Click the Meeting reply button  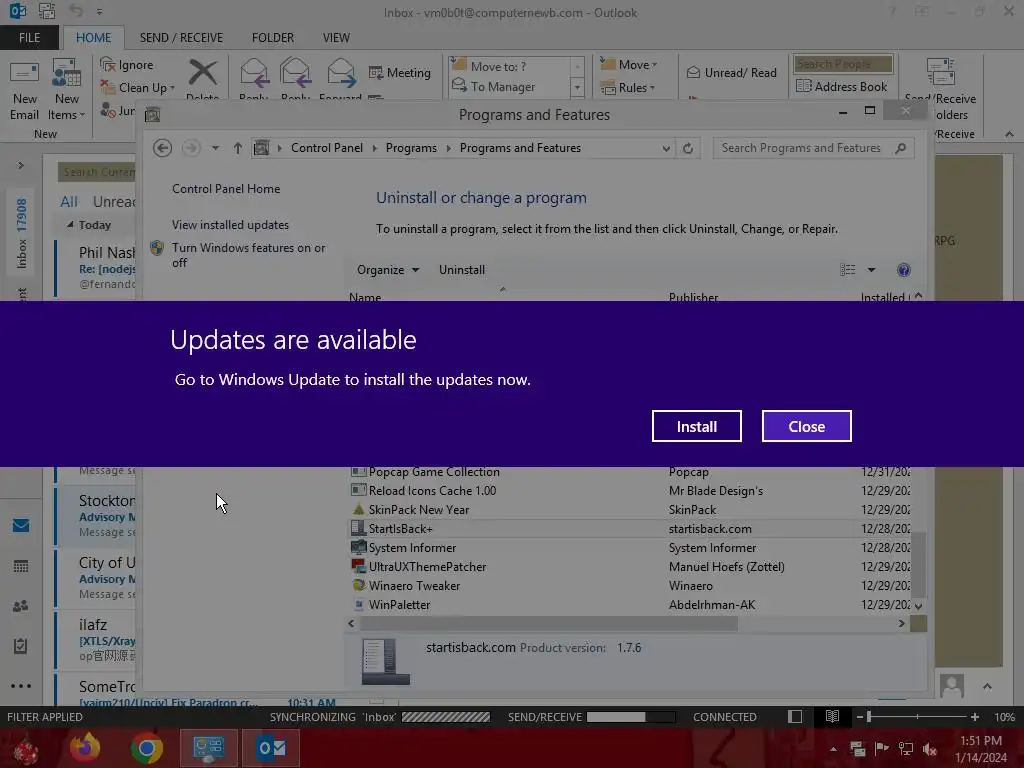(x=400, y=72)
